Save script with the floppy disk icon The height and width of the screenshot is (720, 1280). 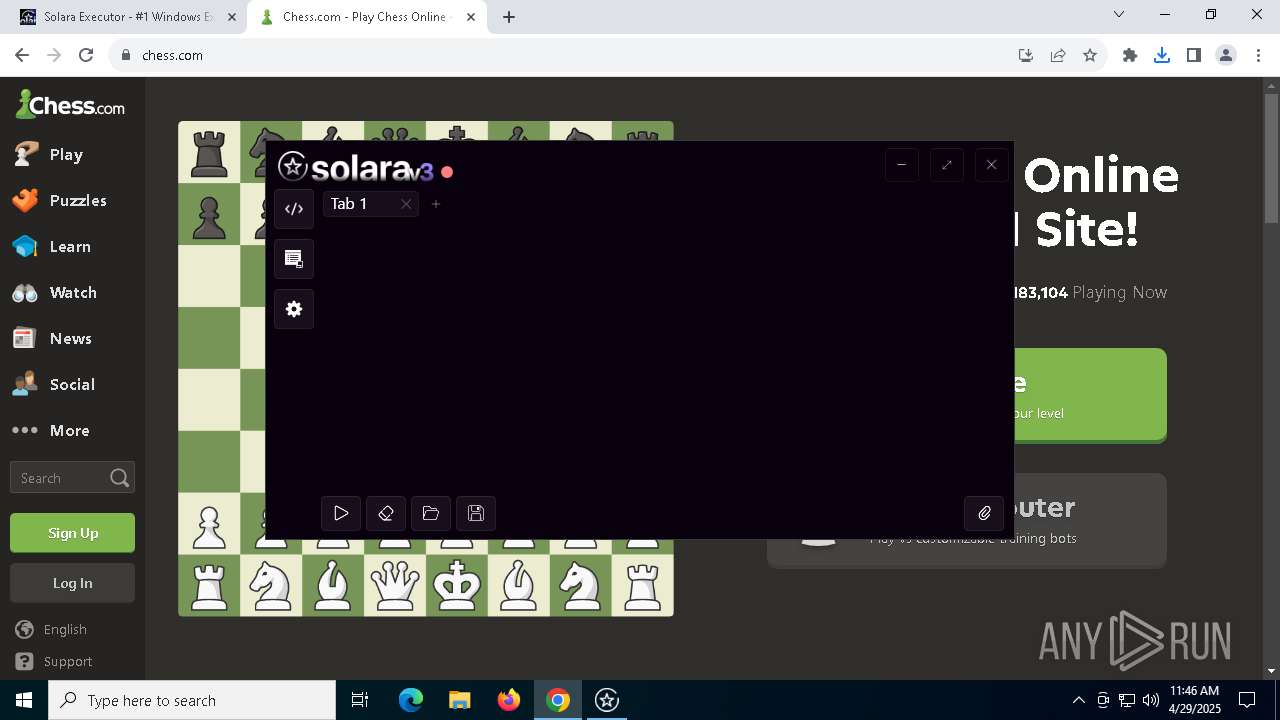point(476,513)
